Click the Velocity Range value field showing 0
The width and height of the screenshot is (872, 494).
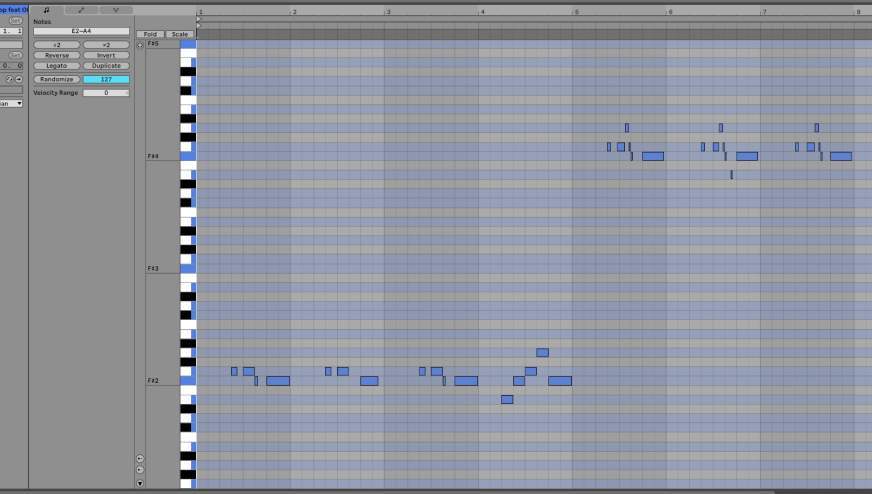point(106,93)
